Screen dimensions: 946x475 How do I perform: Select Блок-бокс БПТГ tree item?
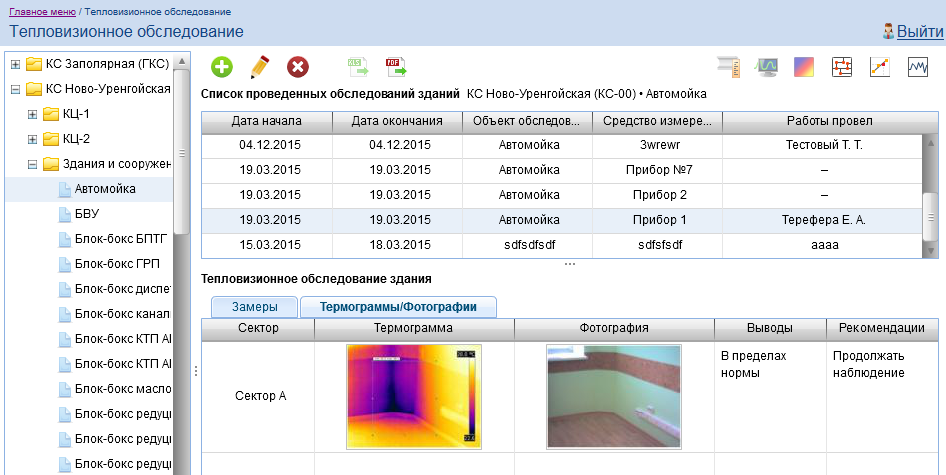coord(121,239)
